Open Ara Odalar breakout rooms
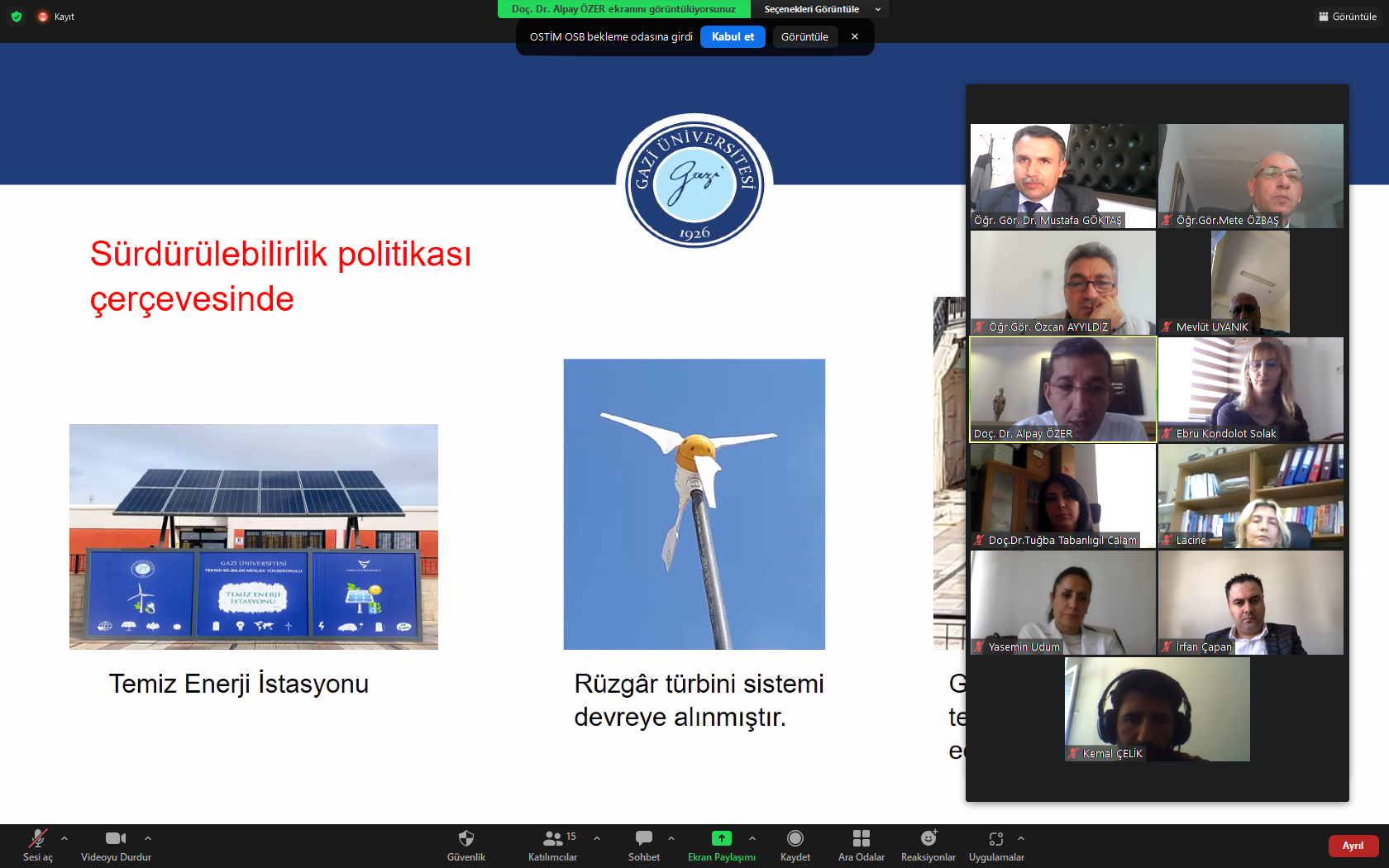 point(862,845)
